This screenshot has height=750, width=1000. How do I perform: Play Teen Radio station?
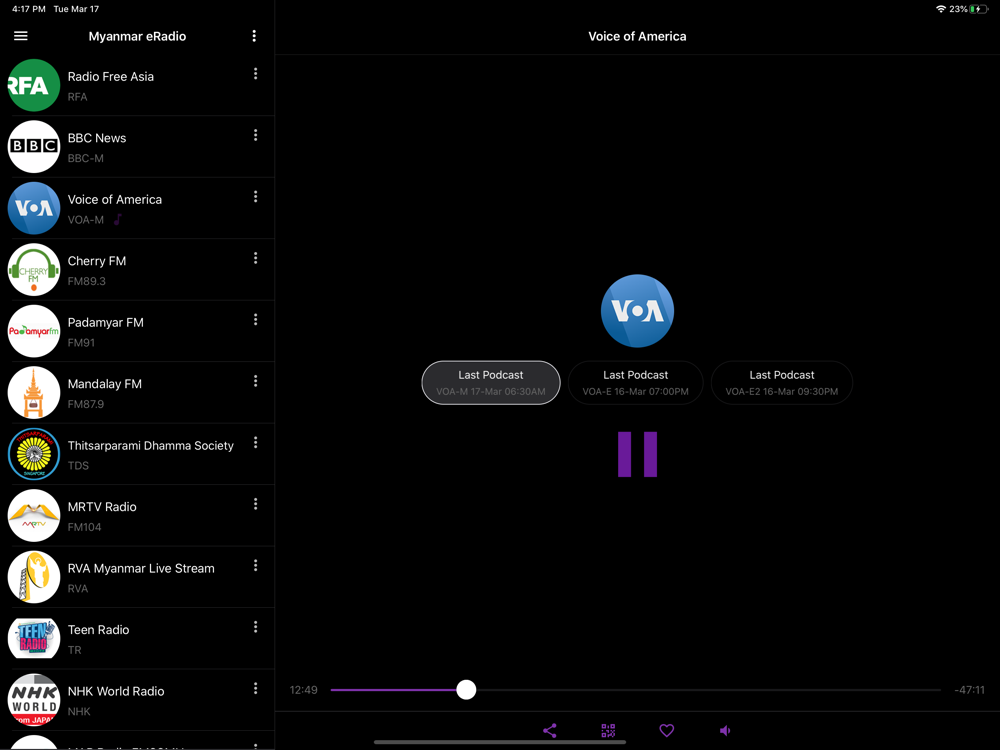tap(137, 638)
